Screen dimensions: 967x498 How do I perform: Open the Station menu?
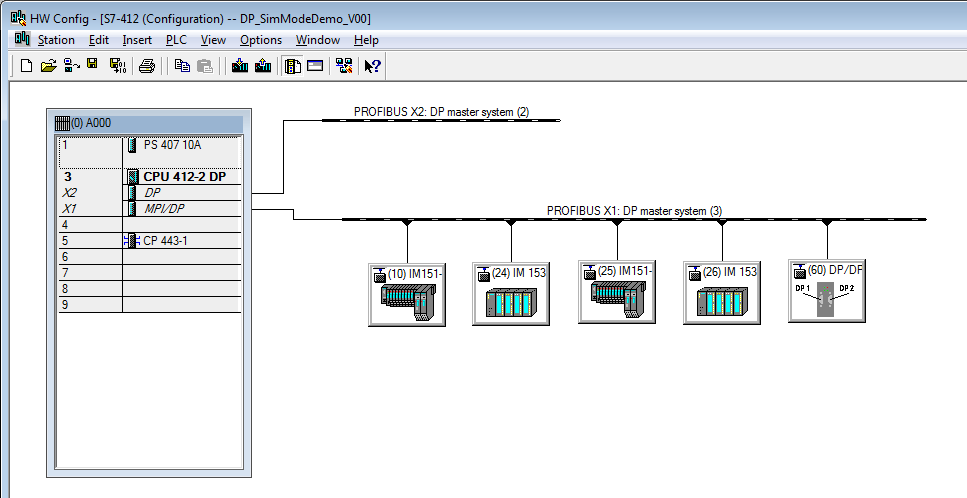click(x=56, y=40)
